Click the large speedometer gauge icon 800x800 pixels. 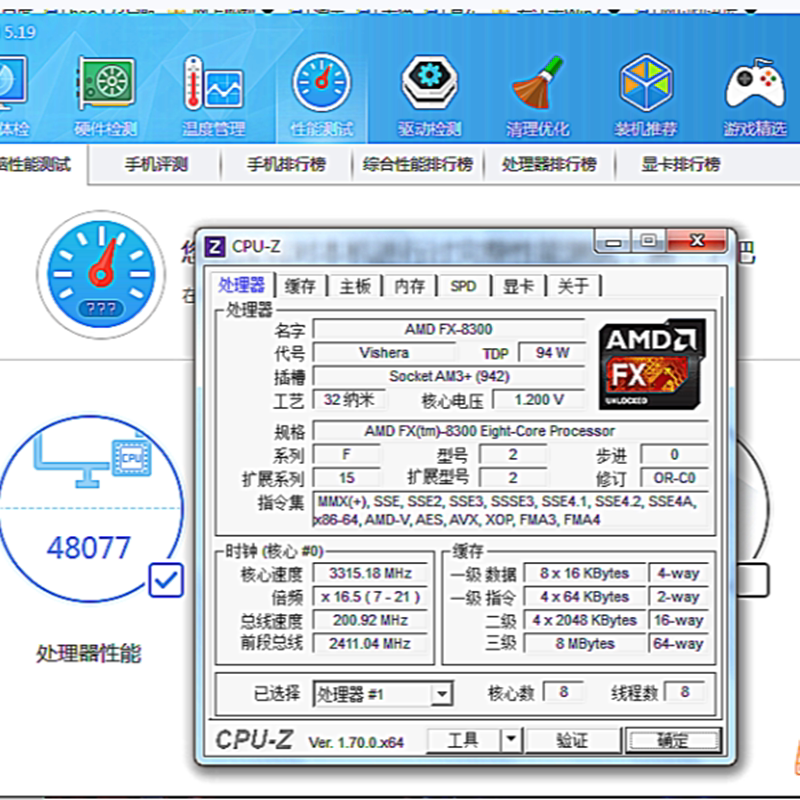click(x=101, y=274)
